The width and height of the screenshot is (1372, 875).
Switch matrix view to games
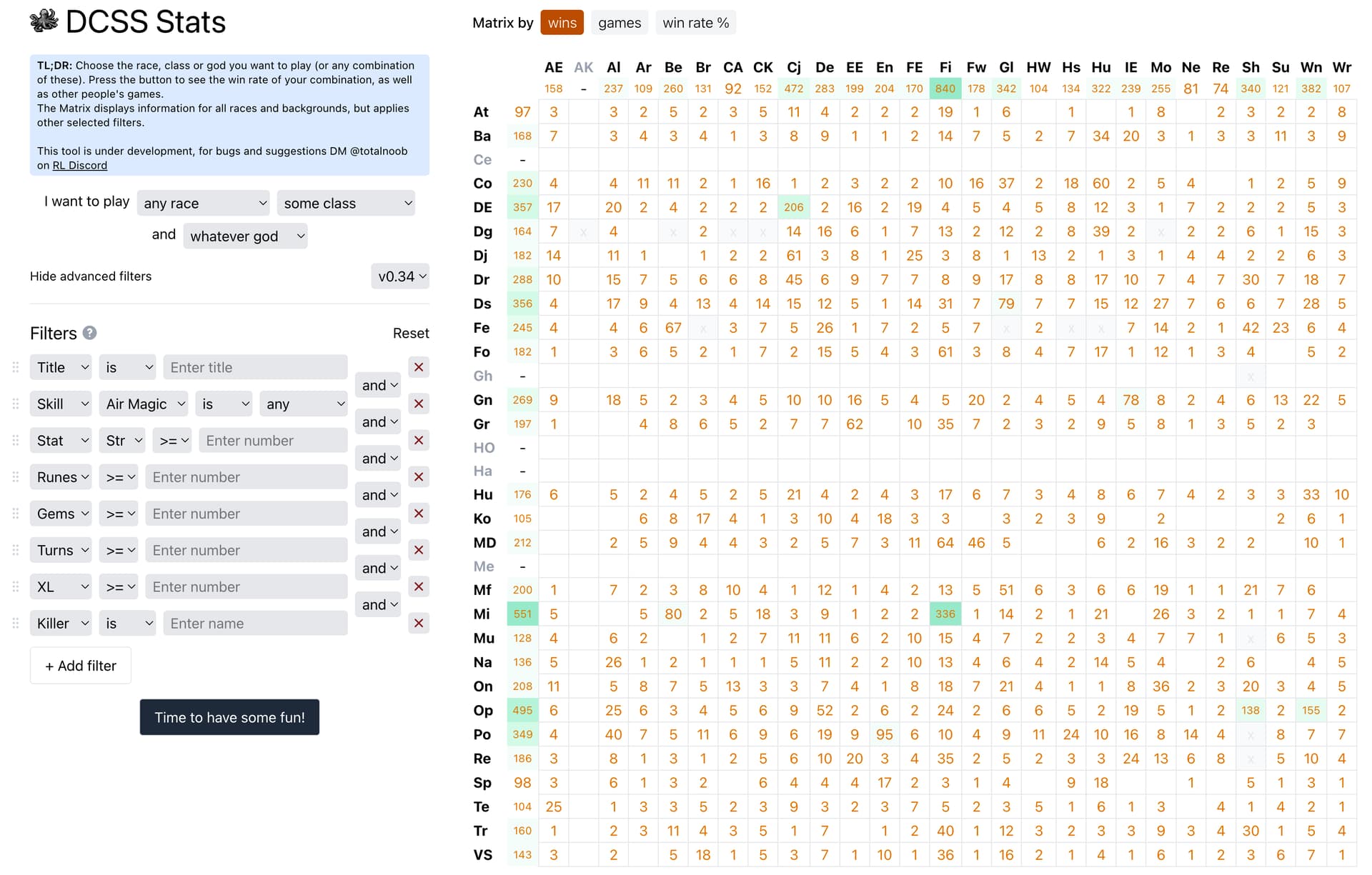(619, 23)
